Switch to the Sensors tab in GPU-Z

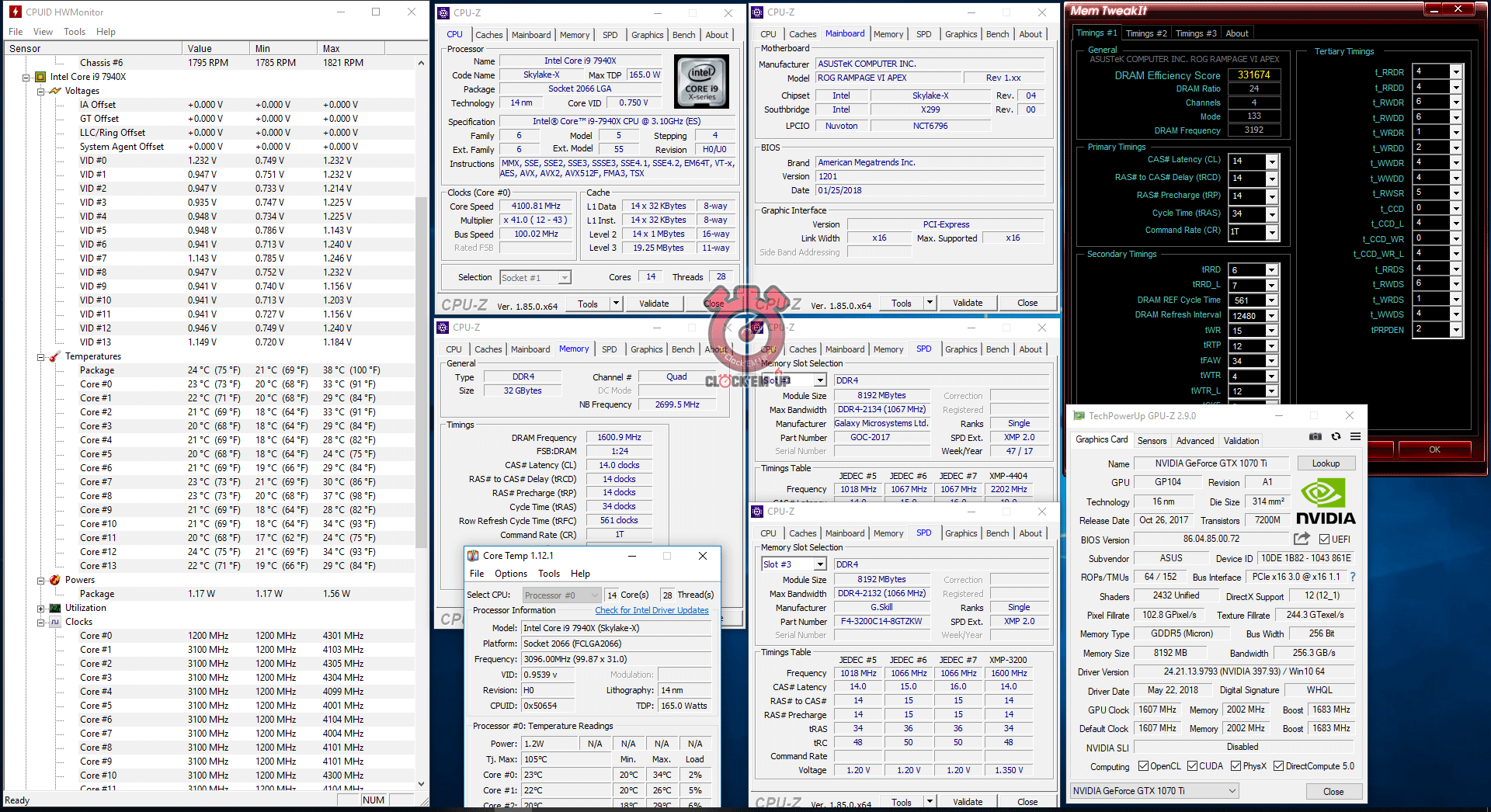pyautogui.click(x=1152, y=441)
